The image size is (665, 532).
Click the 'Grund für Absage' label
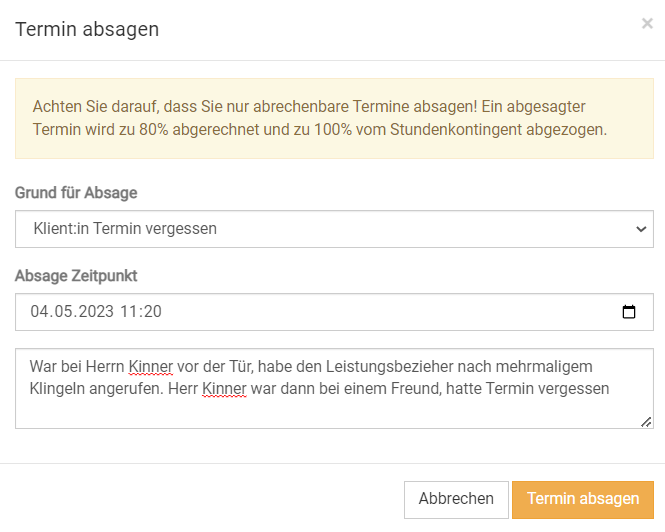tap(76, 192)
